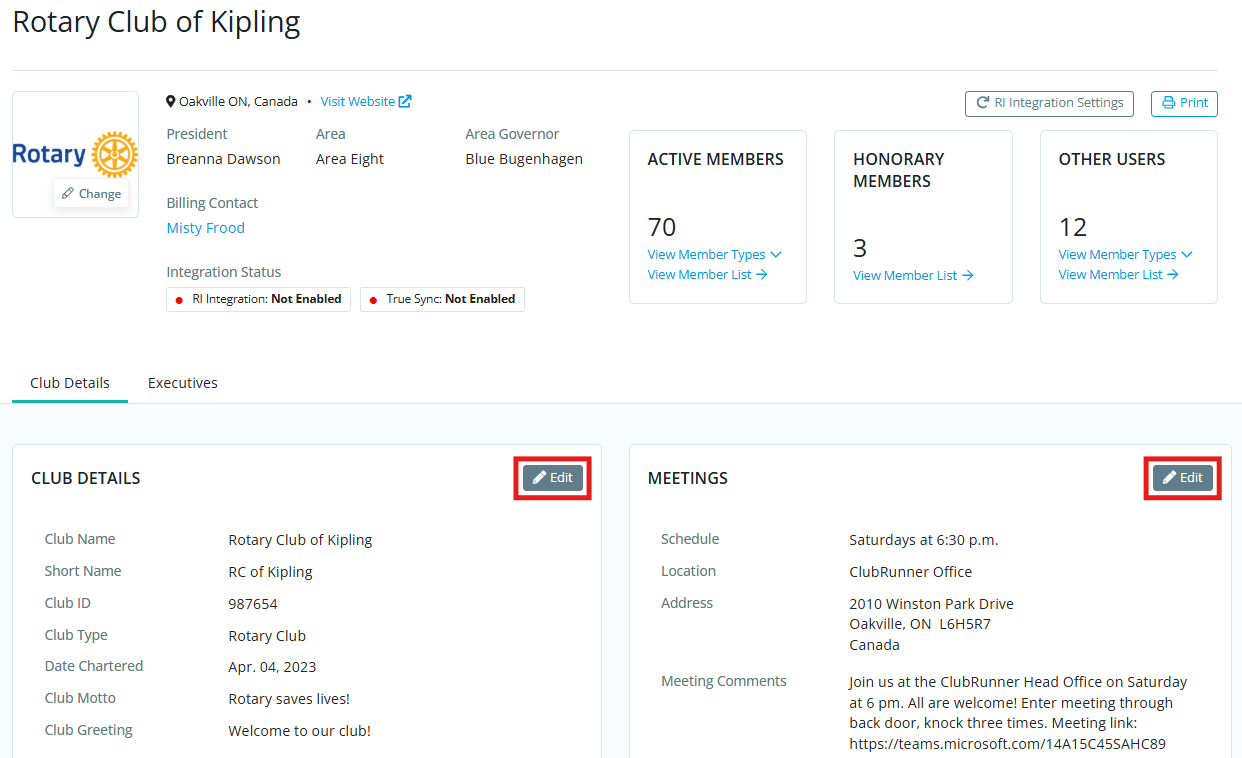
Task: Click the external link icon beside Visit Website
Action: tap(405, 101)
